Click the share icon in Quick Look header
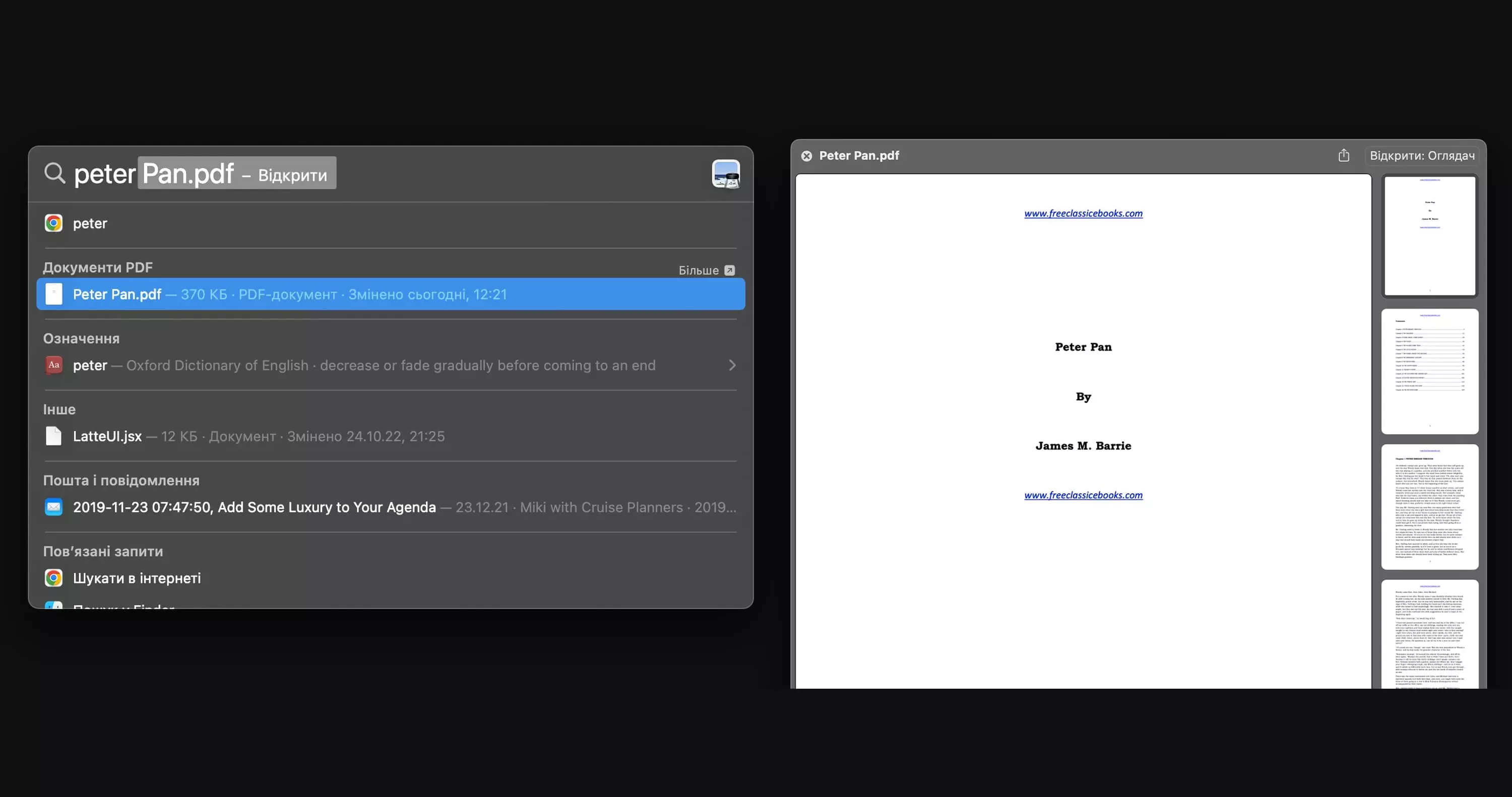The image size is (1512, 797). [1344, 156]
